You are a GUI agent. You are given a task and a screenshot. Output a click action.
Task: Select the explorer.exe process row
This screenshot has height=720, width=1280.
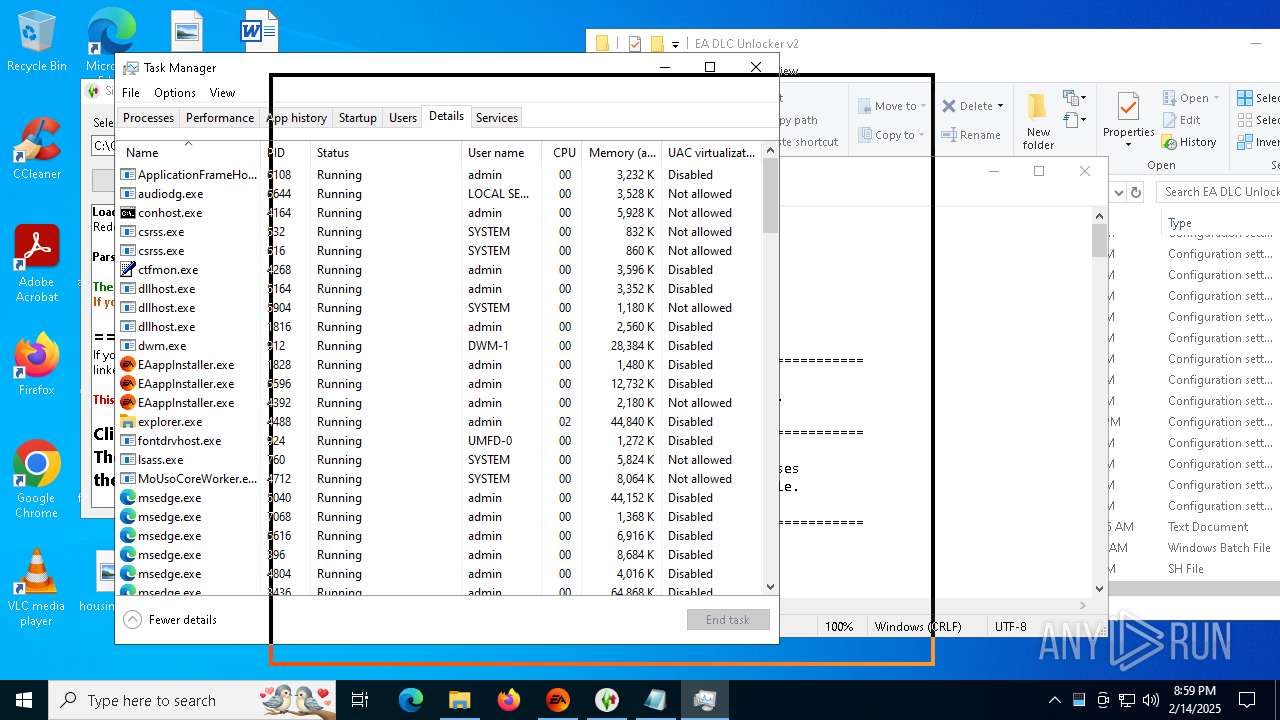[x=439, y=422]
